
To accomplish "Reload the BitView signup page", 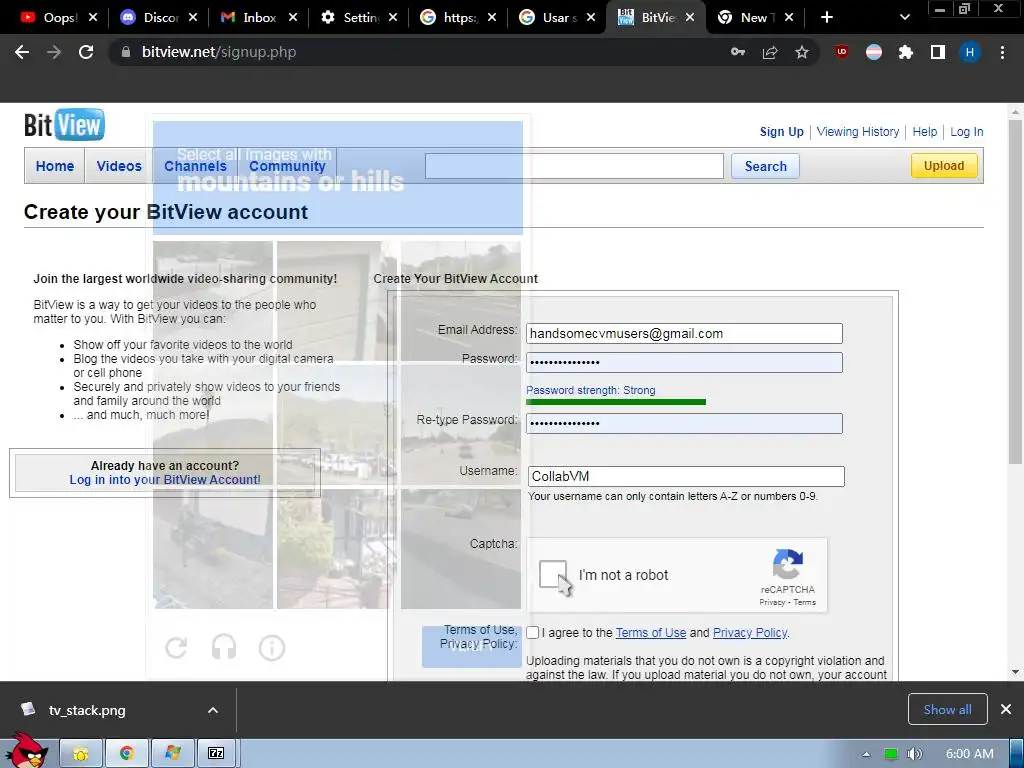I will tap(86, 52).
